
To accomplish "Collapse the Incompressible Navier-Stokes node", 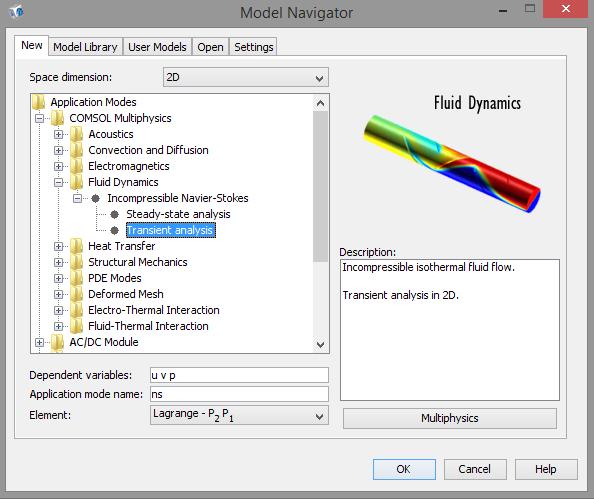I will 77,199.
